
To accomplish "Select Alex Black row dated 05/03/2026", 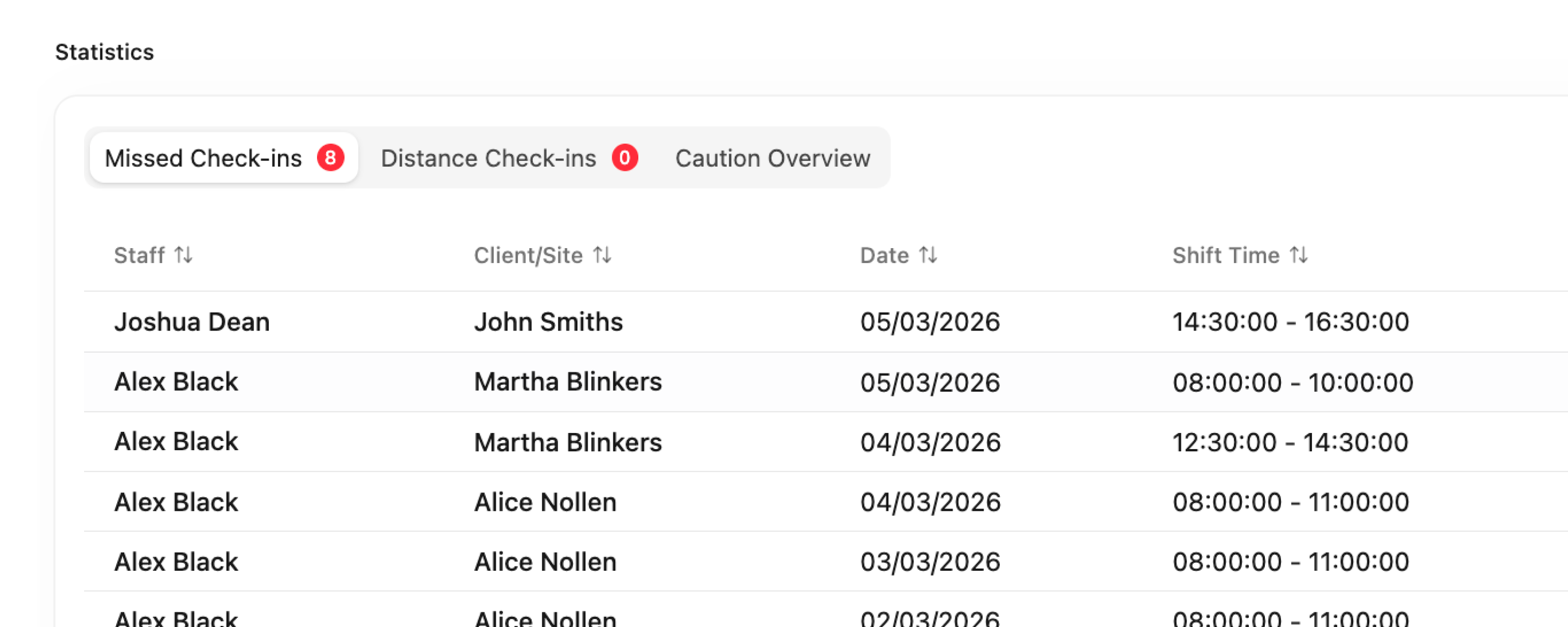I will pyautogui.click(x=176, y=382).
